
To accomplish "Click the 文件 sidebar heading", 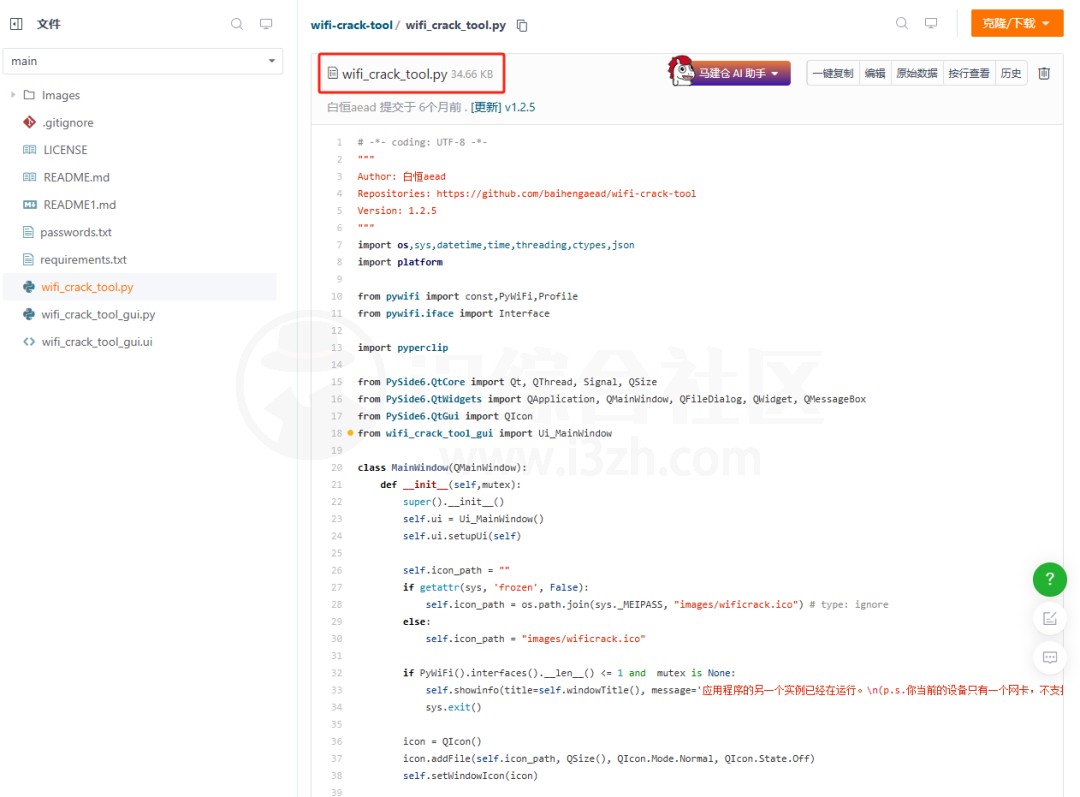I will tap(49, 24).
